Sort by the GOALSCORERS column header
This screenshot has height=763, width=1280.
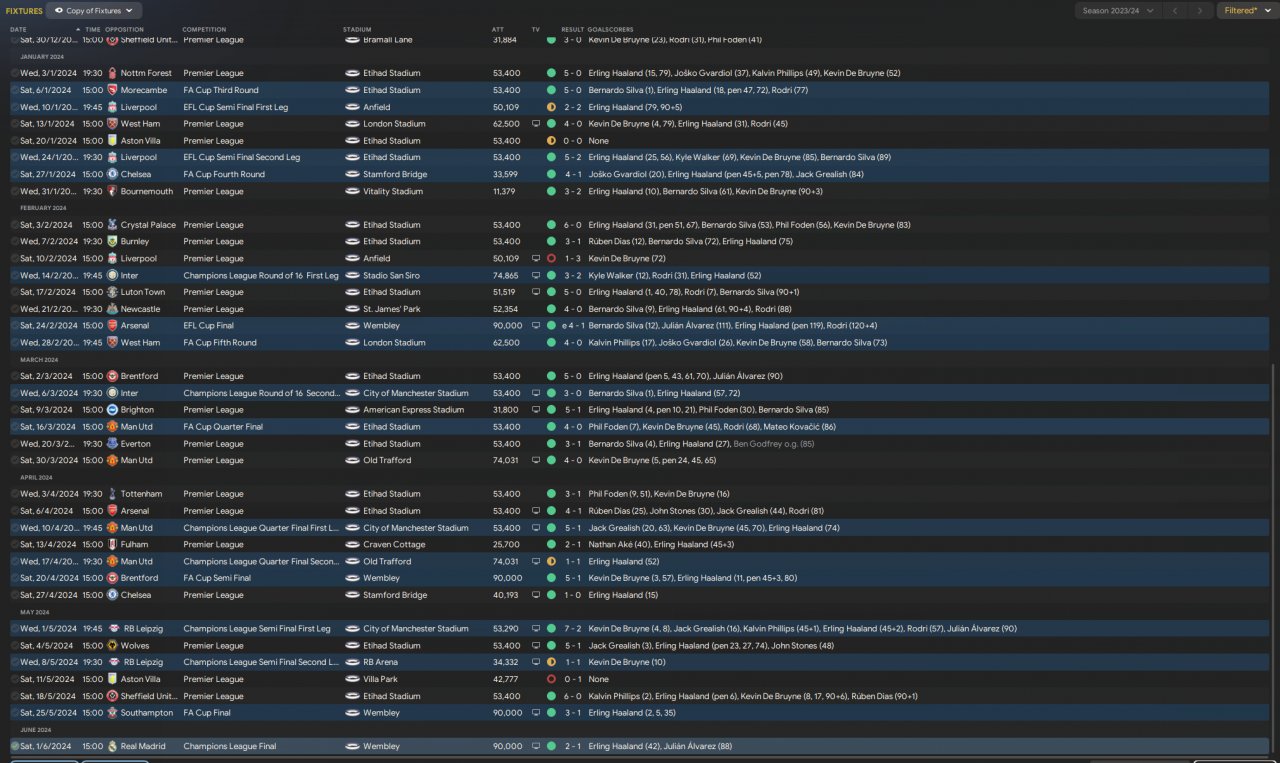click(611, 29)
